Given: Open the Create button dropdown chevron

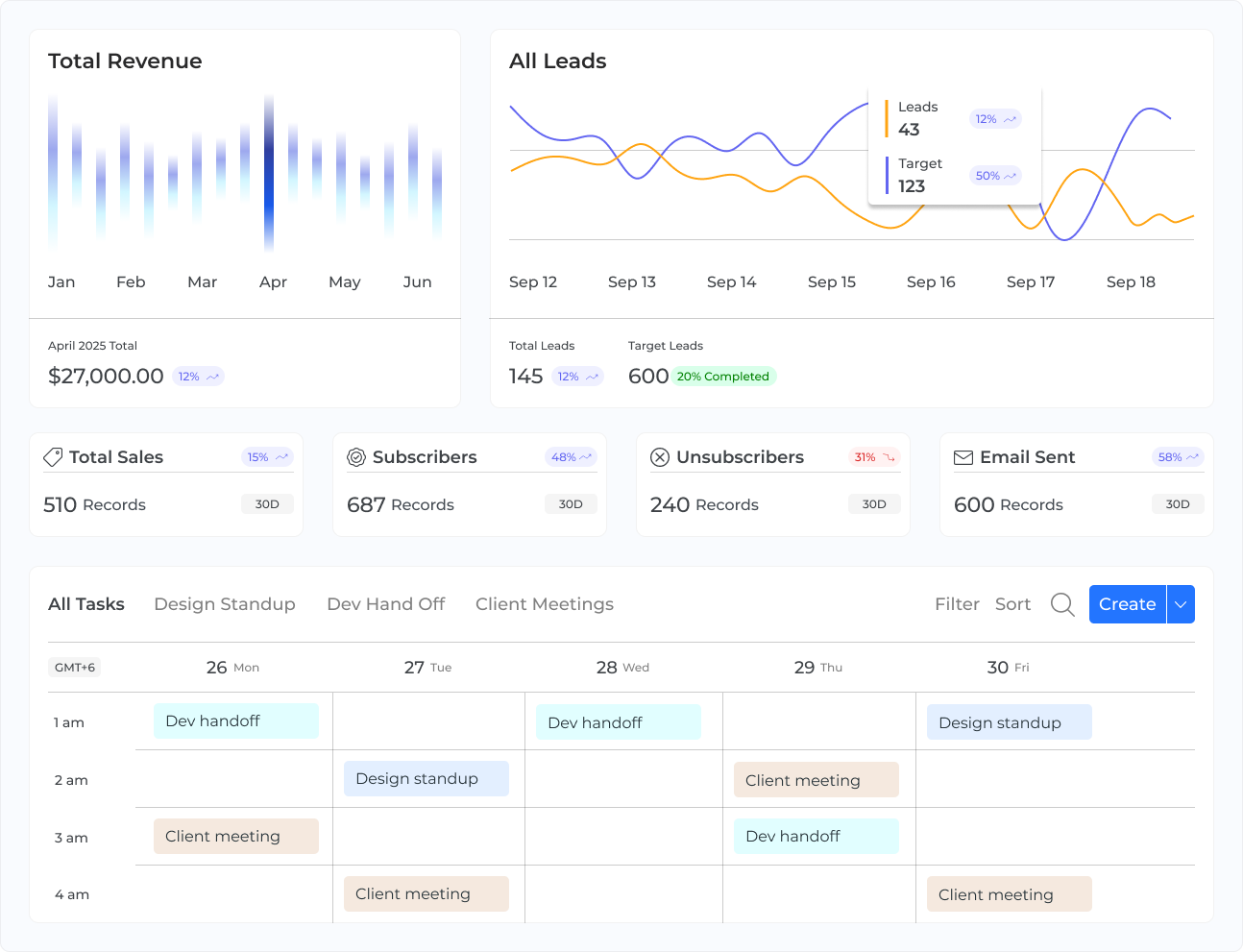Looking at the screenshot, I should 1180,604.
